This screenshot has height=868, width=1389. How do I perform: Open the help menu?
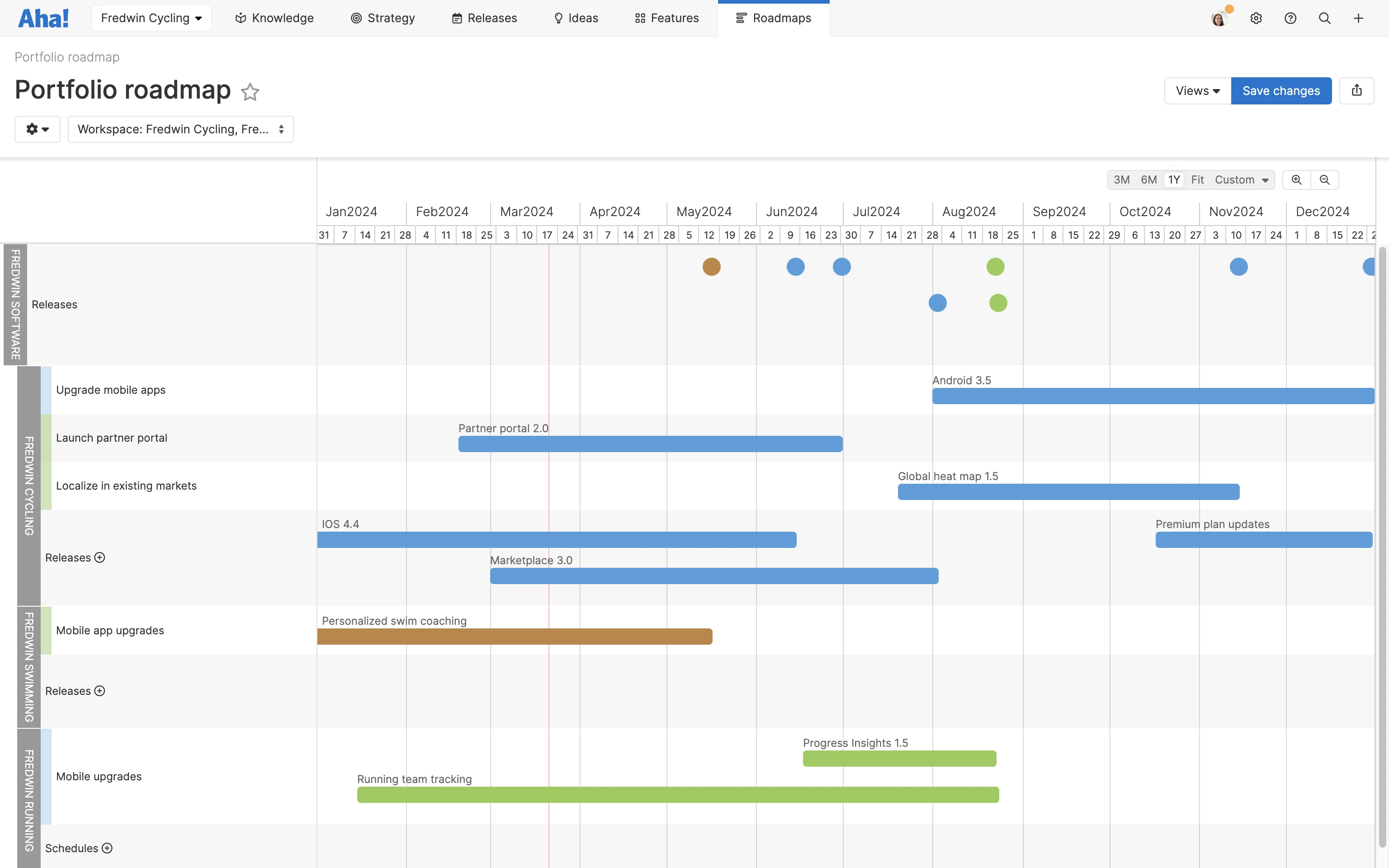(x=1290, y=18)
